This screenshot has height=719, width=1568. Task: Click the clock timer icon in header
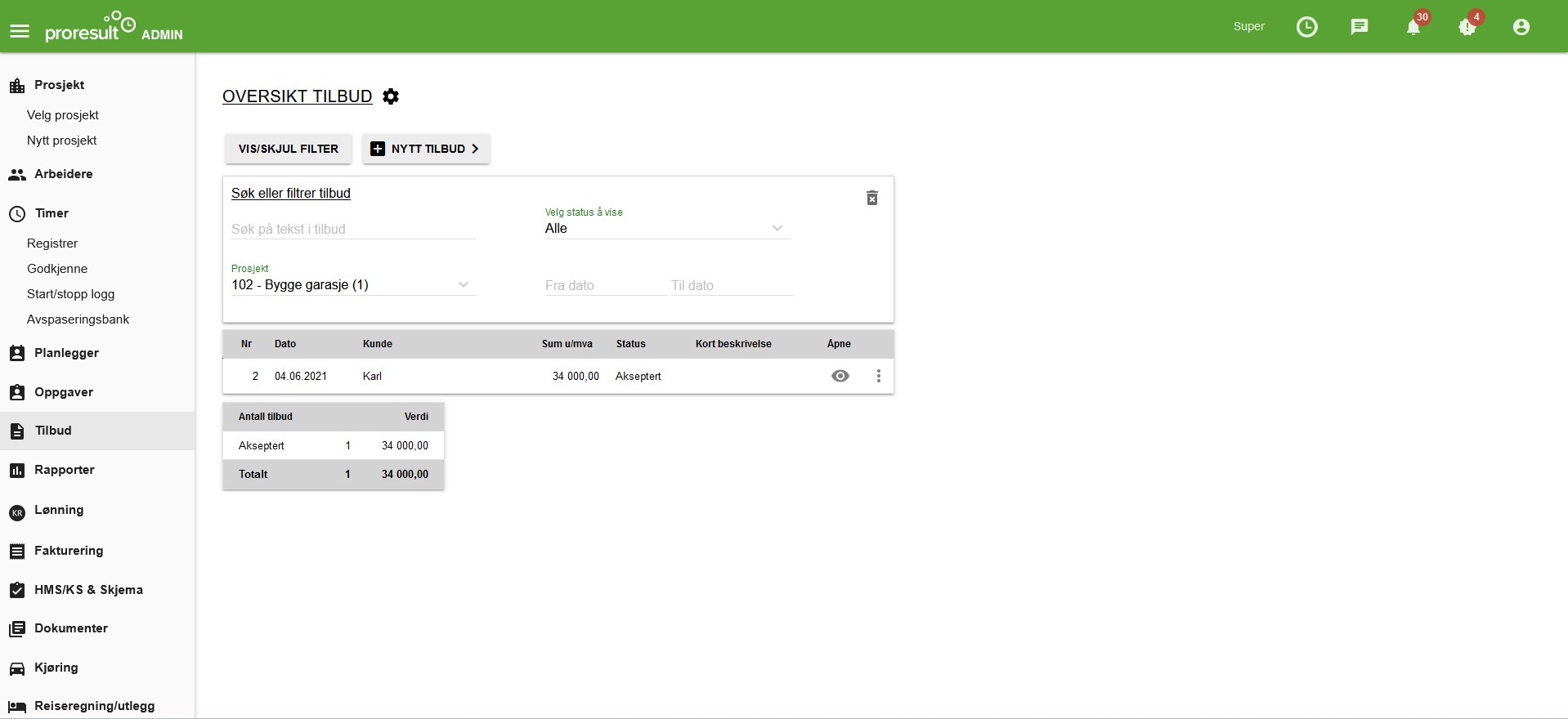click(x=1306, y=27)
